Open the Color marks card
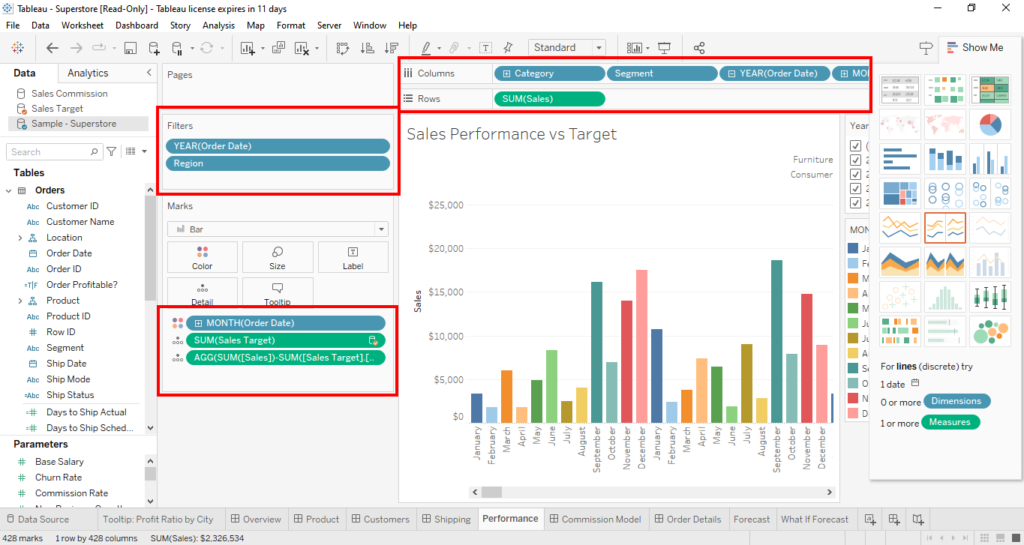 [x=202, y=257]
